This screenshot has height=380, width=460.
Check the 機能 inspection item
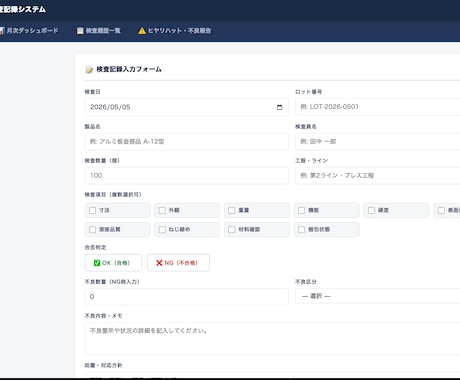(302, 210)
